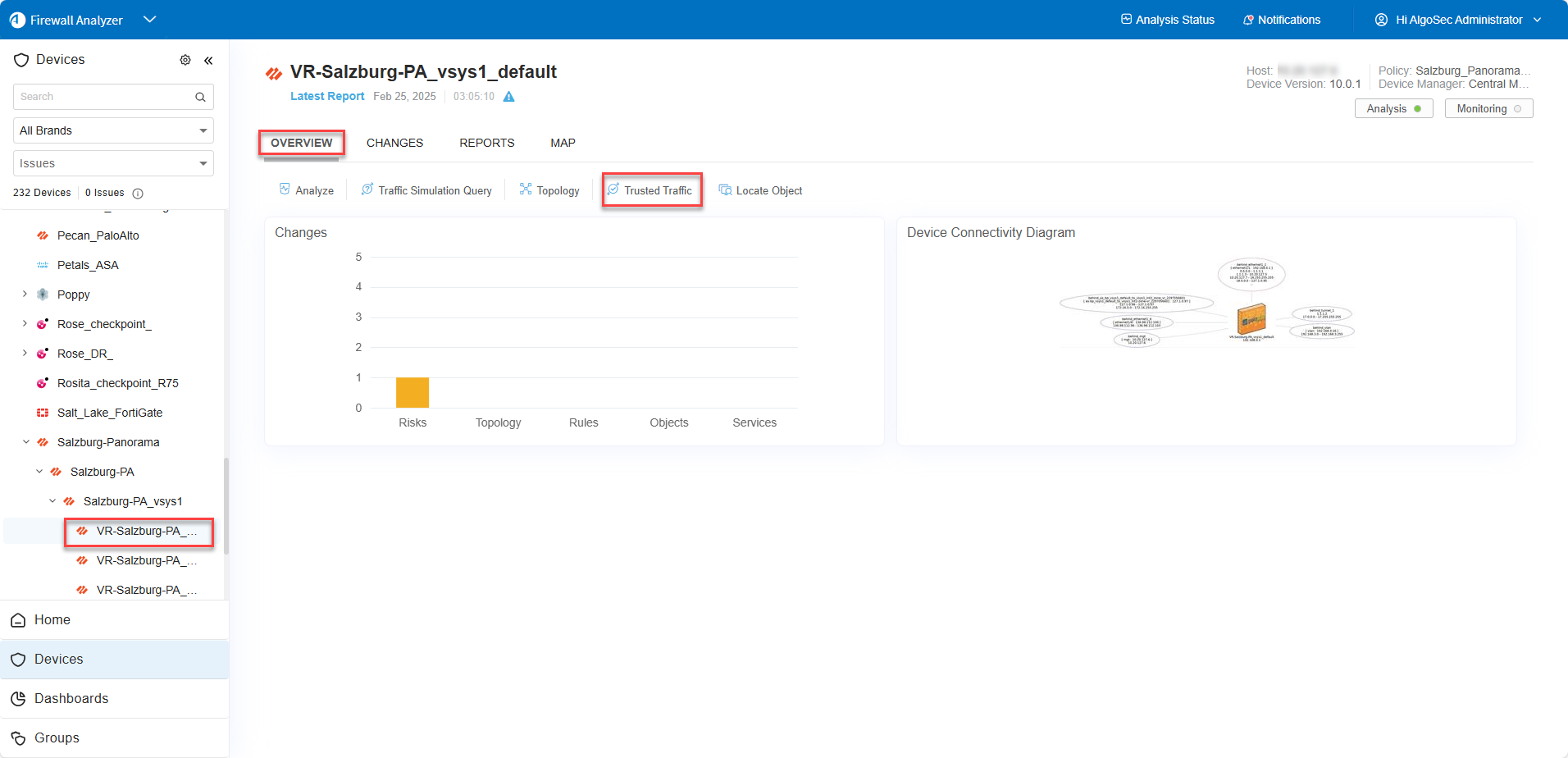Viewport: 1568px width, 758px height.
Task: Click the issues info icon
Action: (x=138, y=194)
